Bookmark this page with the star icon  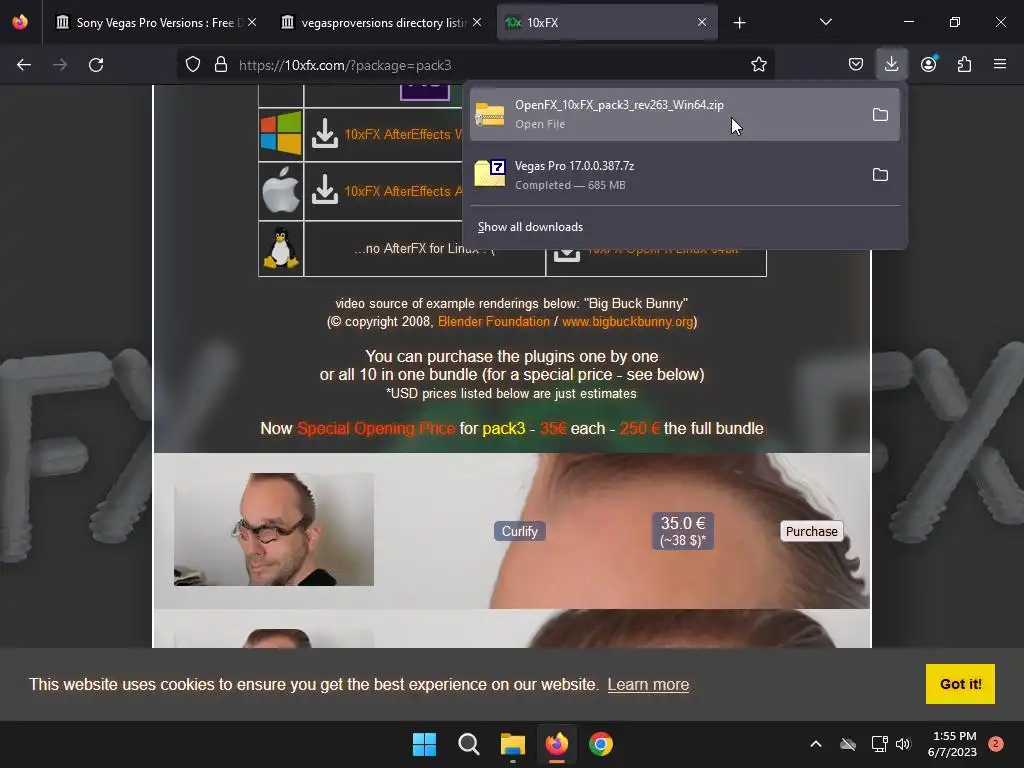click(758, 65)
